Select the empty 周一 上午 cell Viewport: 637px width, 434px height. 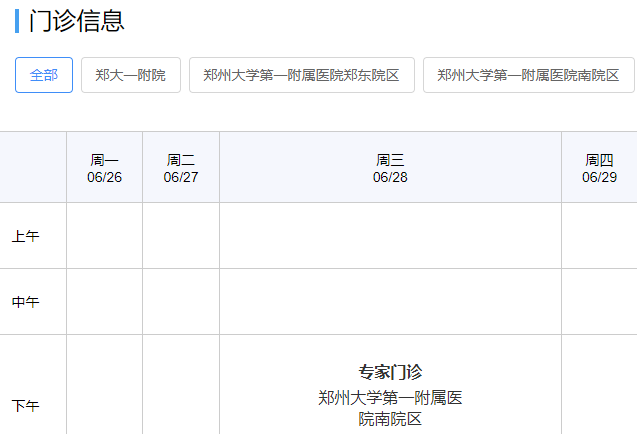[x=104, y=236]
